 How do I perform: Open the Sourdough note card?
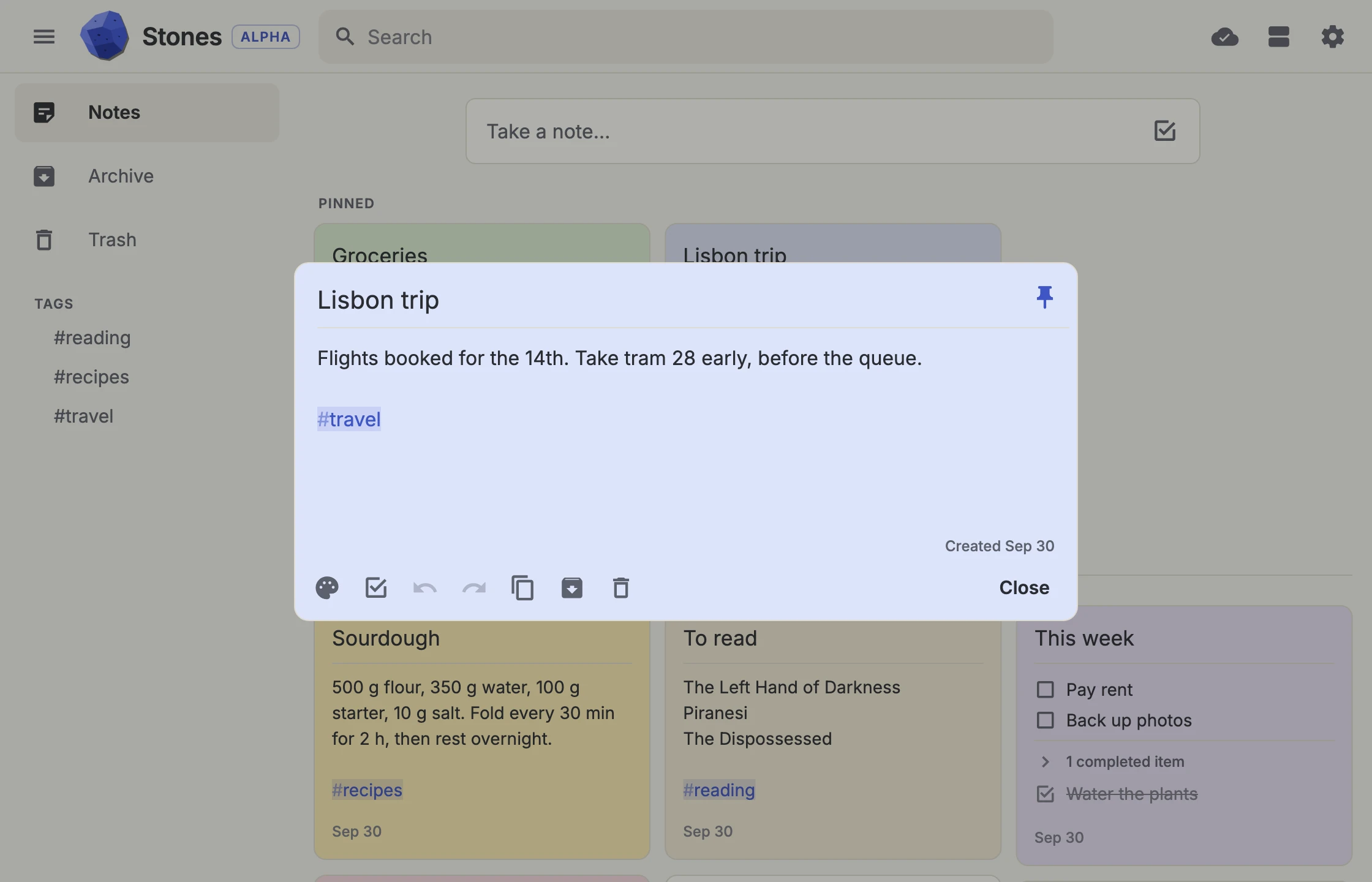[x=481, y=740]
